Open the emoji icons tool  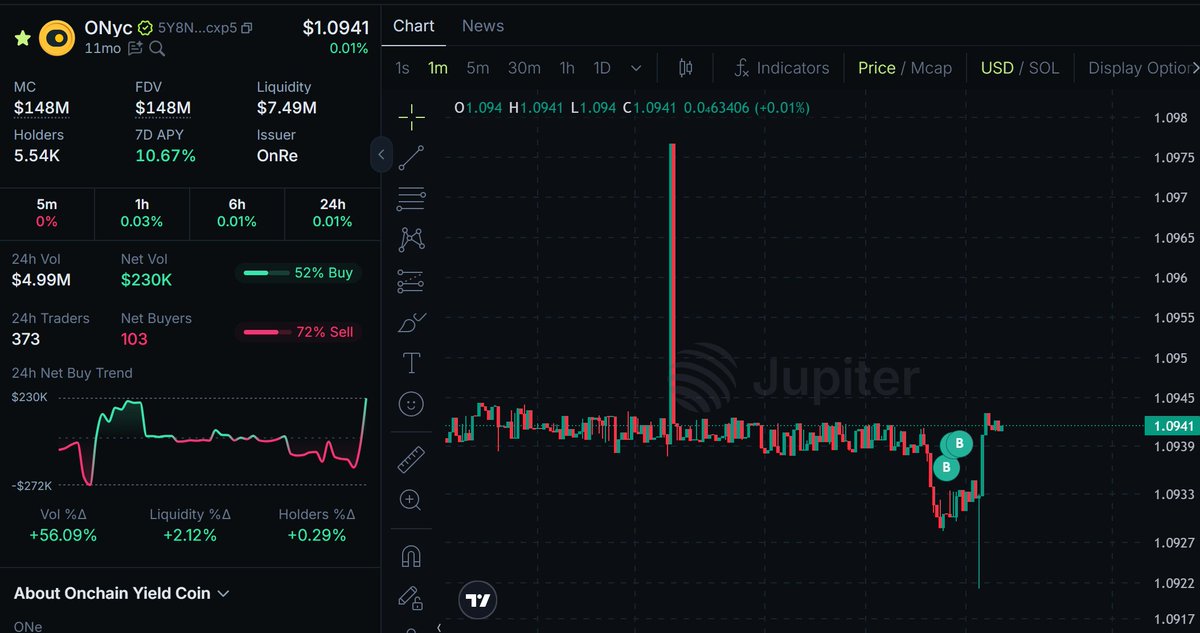click(x=411, y=404)
